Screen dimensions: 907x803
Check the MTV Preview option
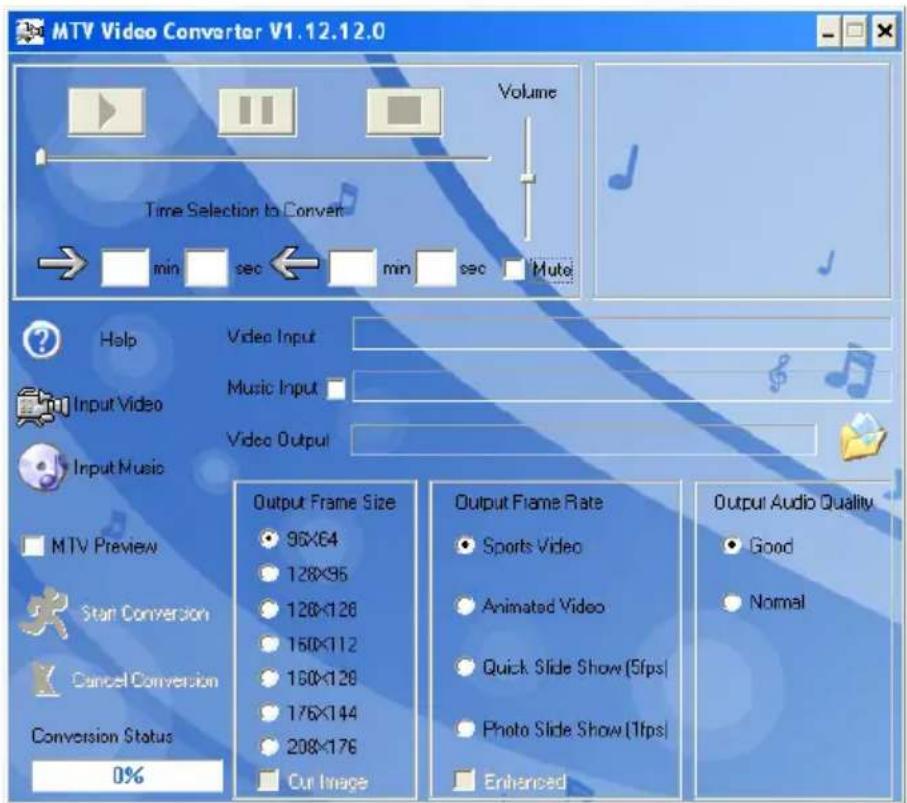point(33,546)
